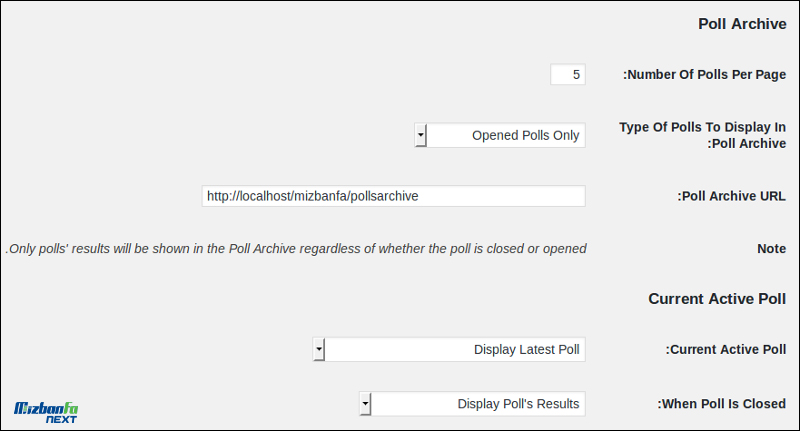The height and width of the screenshot is (431, 800).
Task: Click the When Poll Is Closed label
Action: 721,403
